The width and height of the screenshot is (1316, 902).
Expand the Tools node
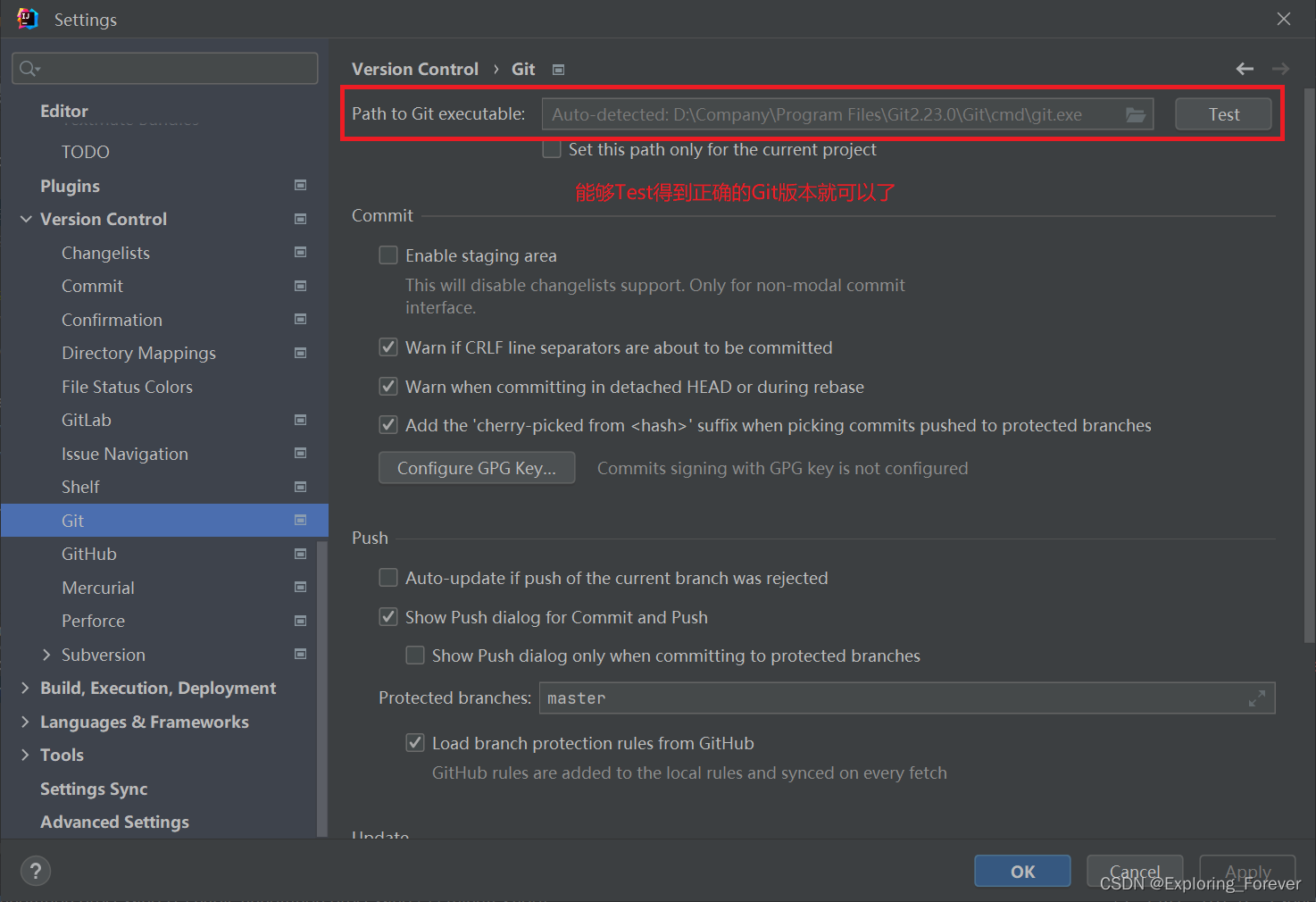tap(25, 755)
